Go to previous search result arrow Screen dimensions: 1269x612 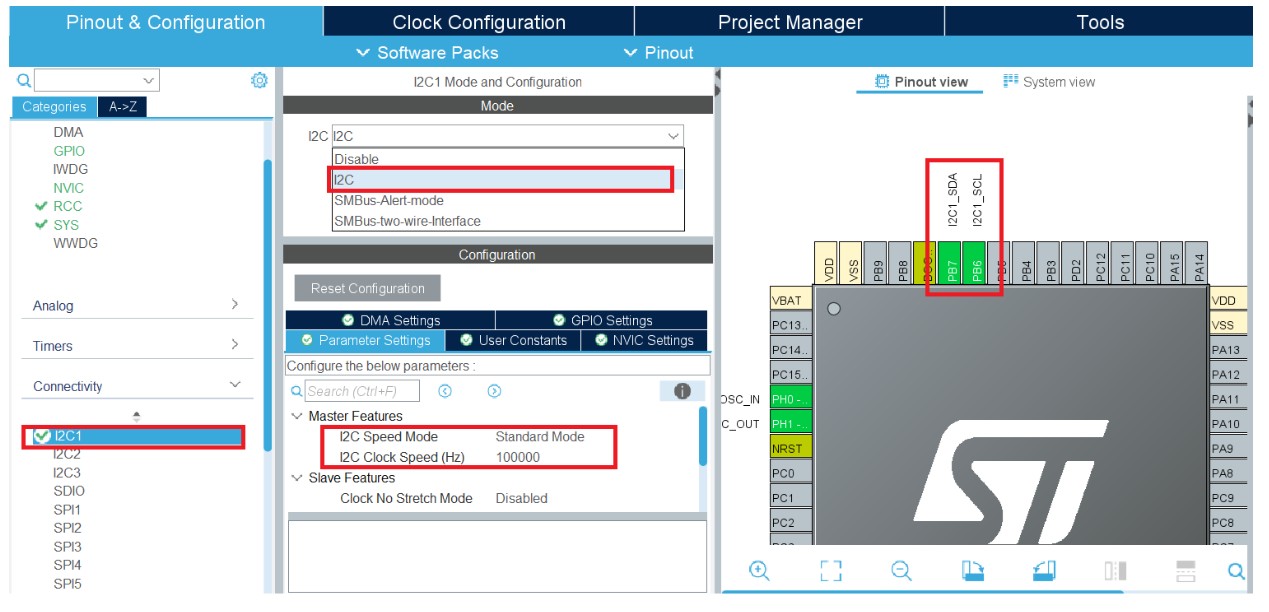[x=445, y=391]
